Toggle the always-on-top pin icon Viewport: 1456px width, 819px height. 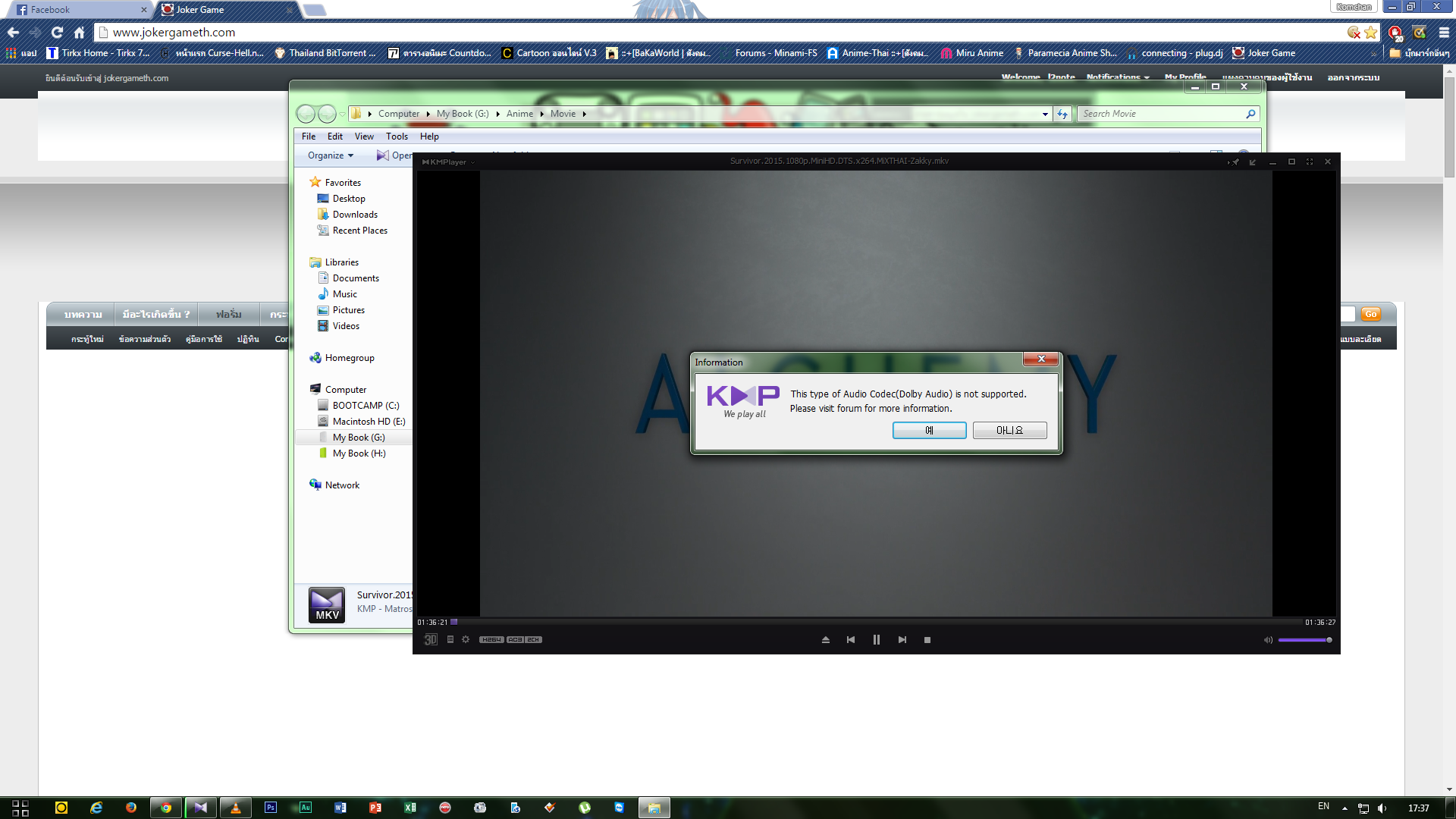(x=1235, y=162)
